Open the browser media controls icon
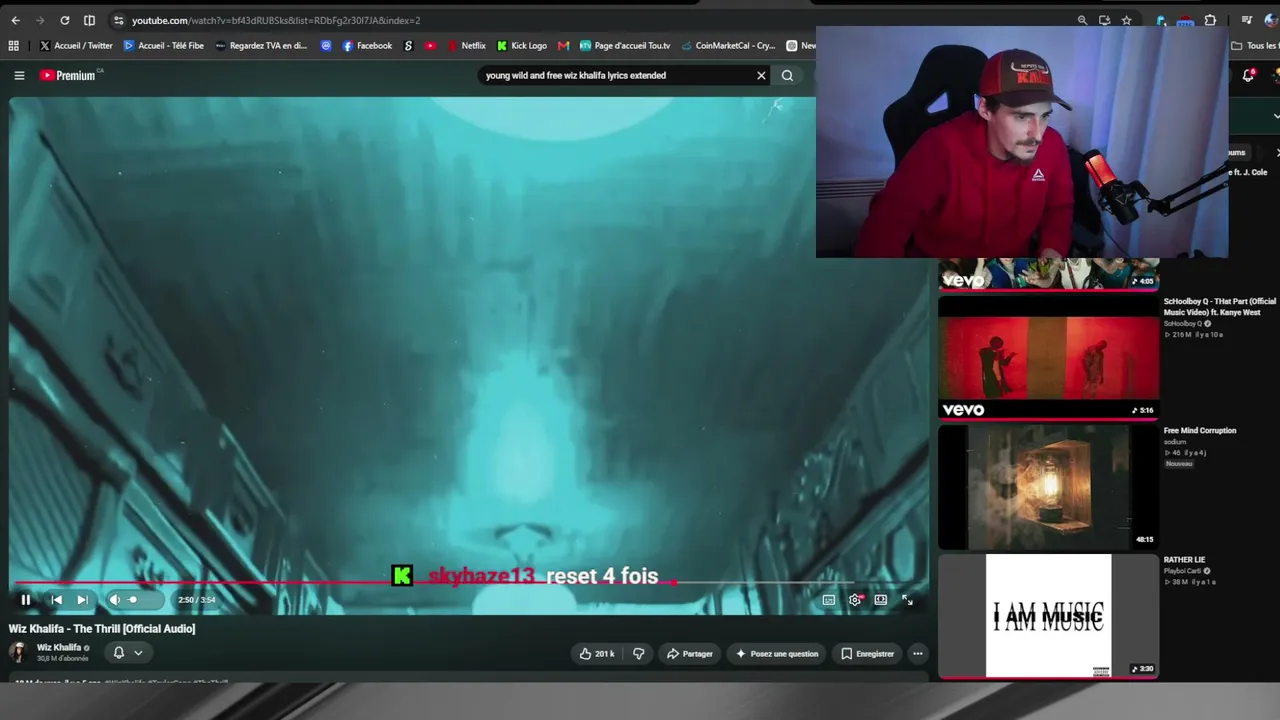The width and height of the screenshot is (1280, 720). (x=1247, y=20)
